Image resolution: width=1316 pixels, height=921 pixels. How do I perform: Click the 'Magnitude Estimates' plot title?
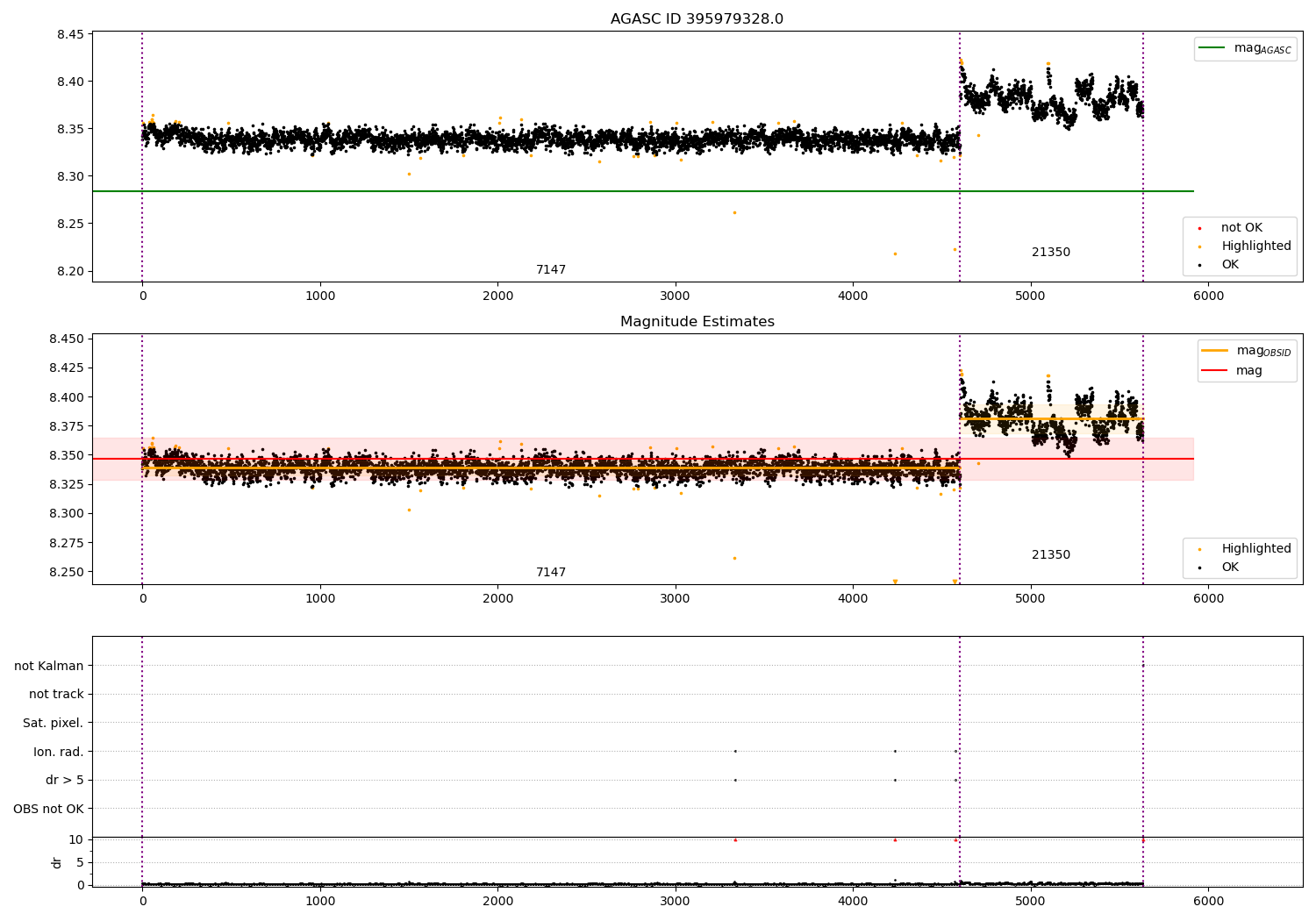click(697, 322)
